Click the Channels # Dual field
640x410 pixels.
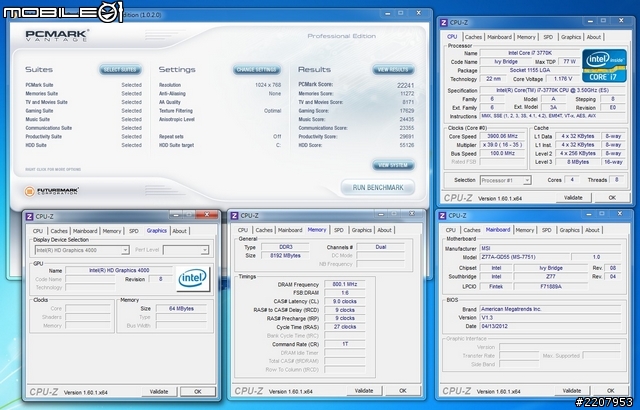[x=380, y=247]
